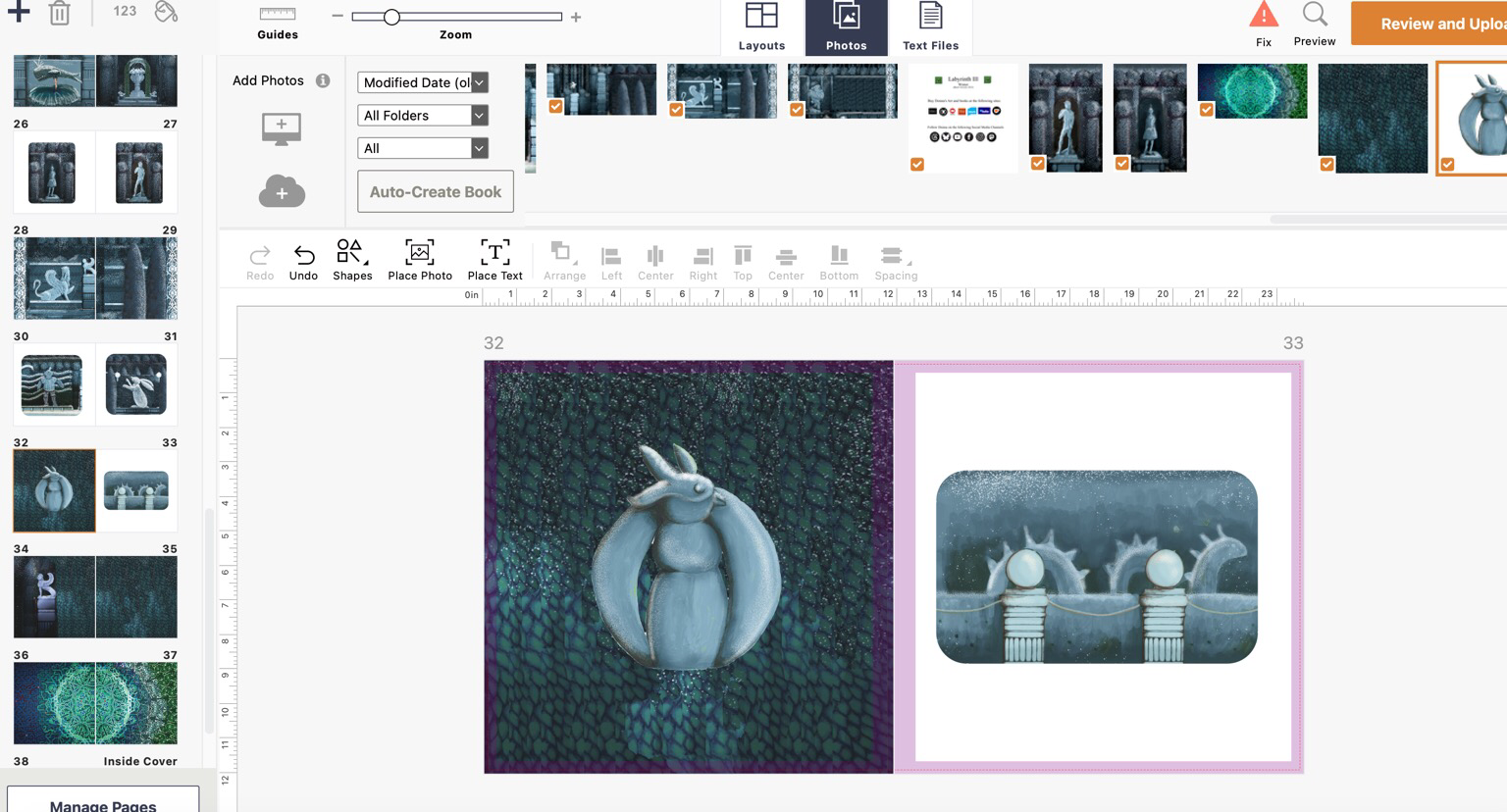The width and height of the screenshot is (1507, 812).
Task: Toggle checkbox on first photo strip thumbnail
Action: click(556, 106)
